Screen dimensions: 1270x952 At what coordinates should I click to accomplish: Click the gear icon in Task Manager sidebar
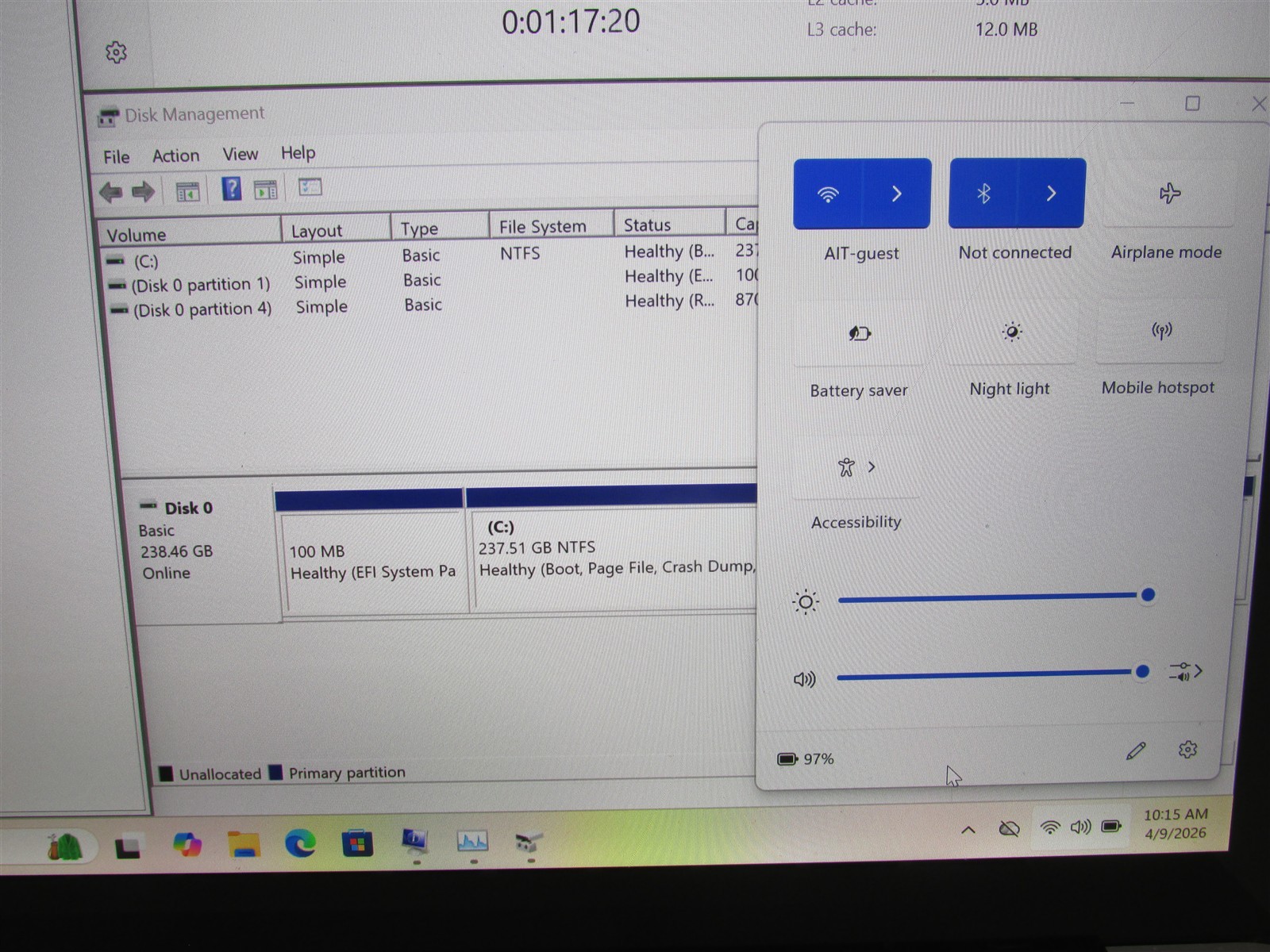point(116,52)
